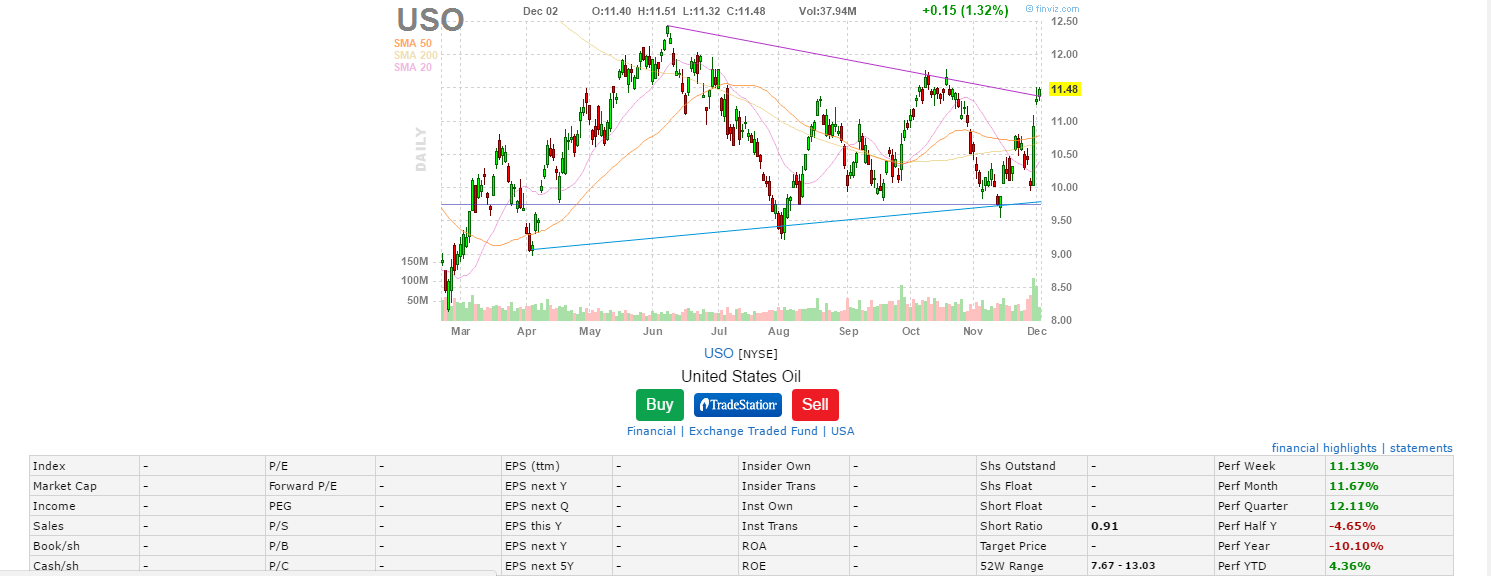Click the Insider Trans label cell

(793, 486)
